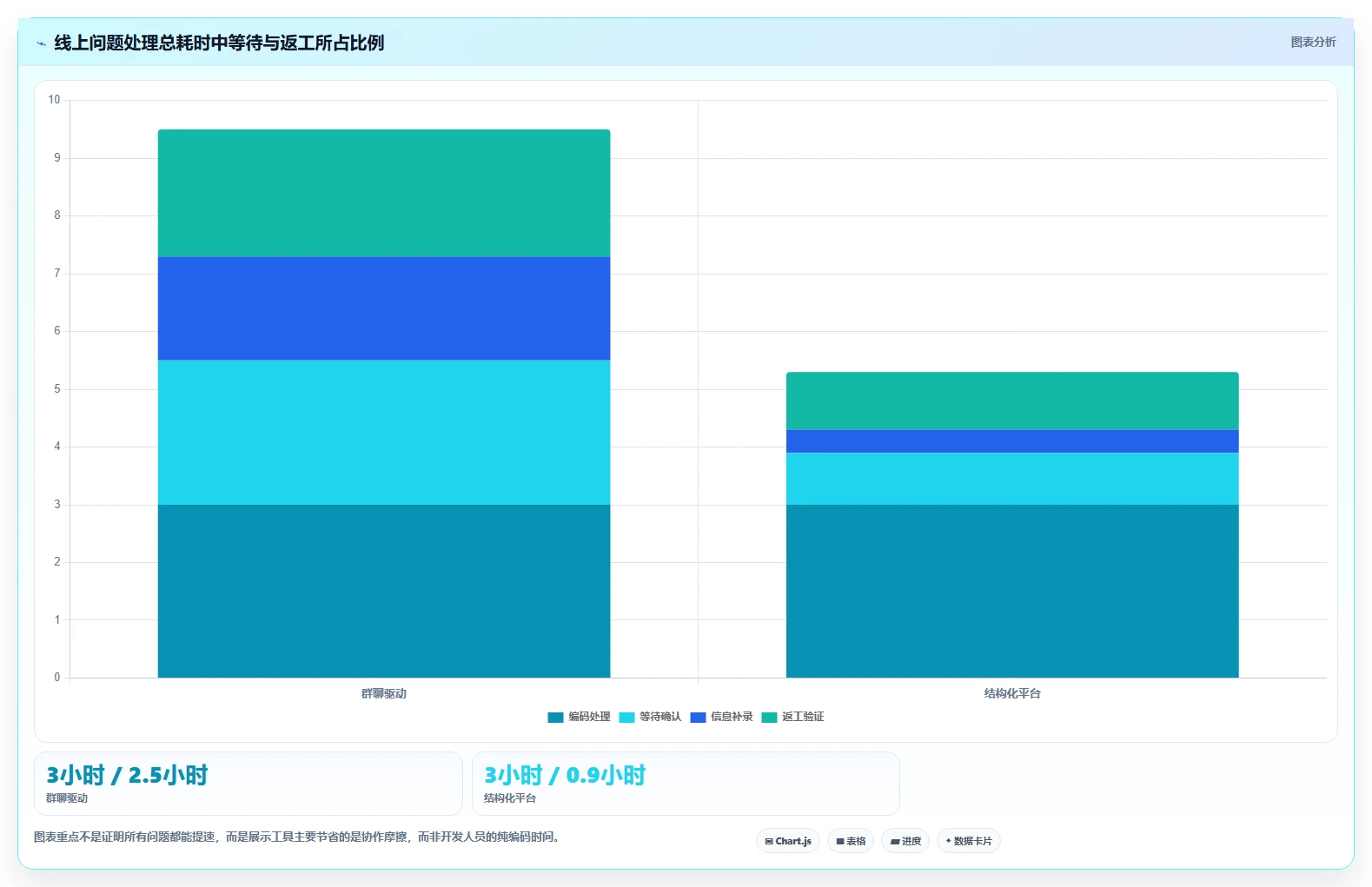Screen dimensions: 1372x887
Task: Click the 结构化平台 caption under second card
Action: (510, 798)
